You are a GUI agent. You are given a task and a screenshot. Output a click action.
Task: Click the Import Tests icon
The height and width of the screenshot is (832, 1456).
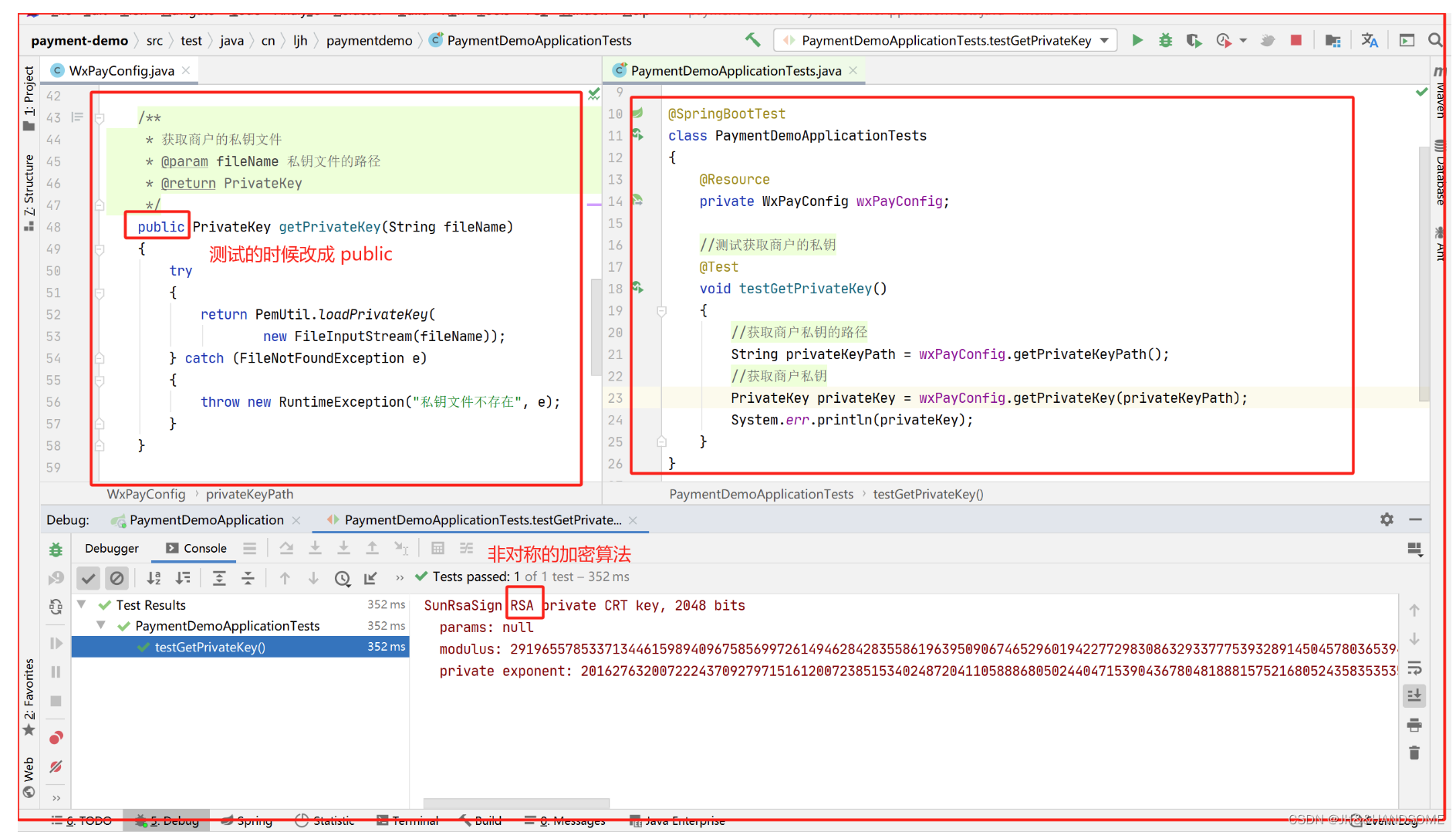pyautogui.click(x=371, y=577)
